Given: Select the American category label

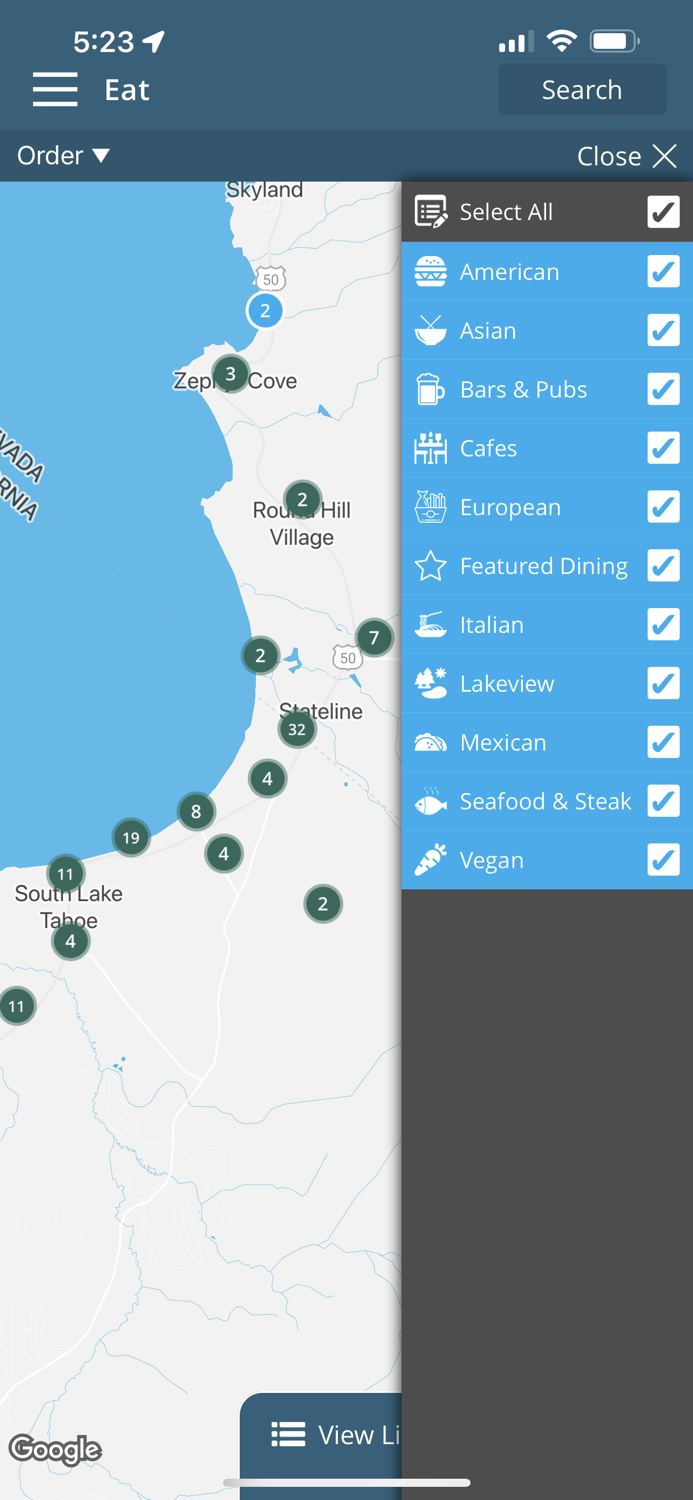Looking at the screenshot, I should [509, 272].
